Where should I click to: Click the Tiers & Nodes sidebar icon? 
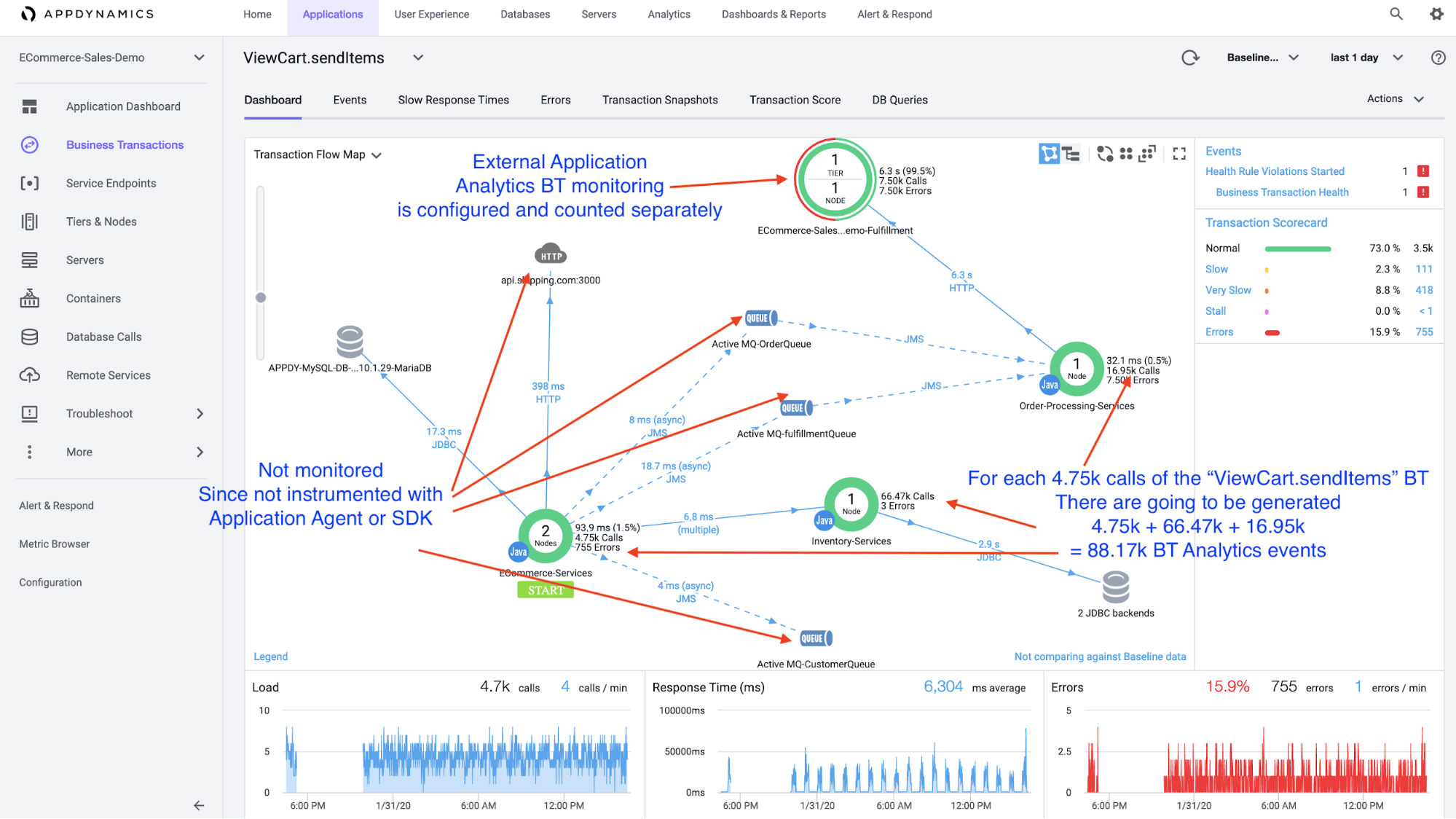(x=29, y=222)
